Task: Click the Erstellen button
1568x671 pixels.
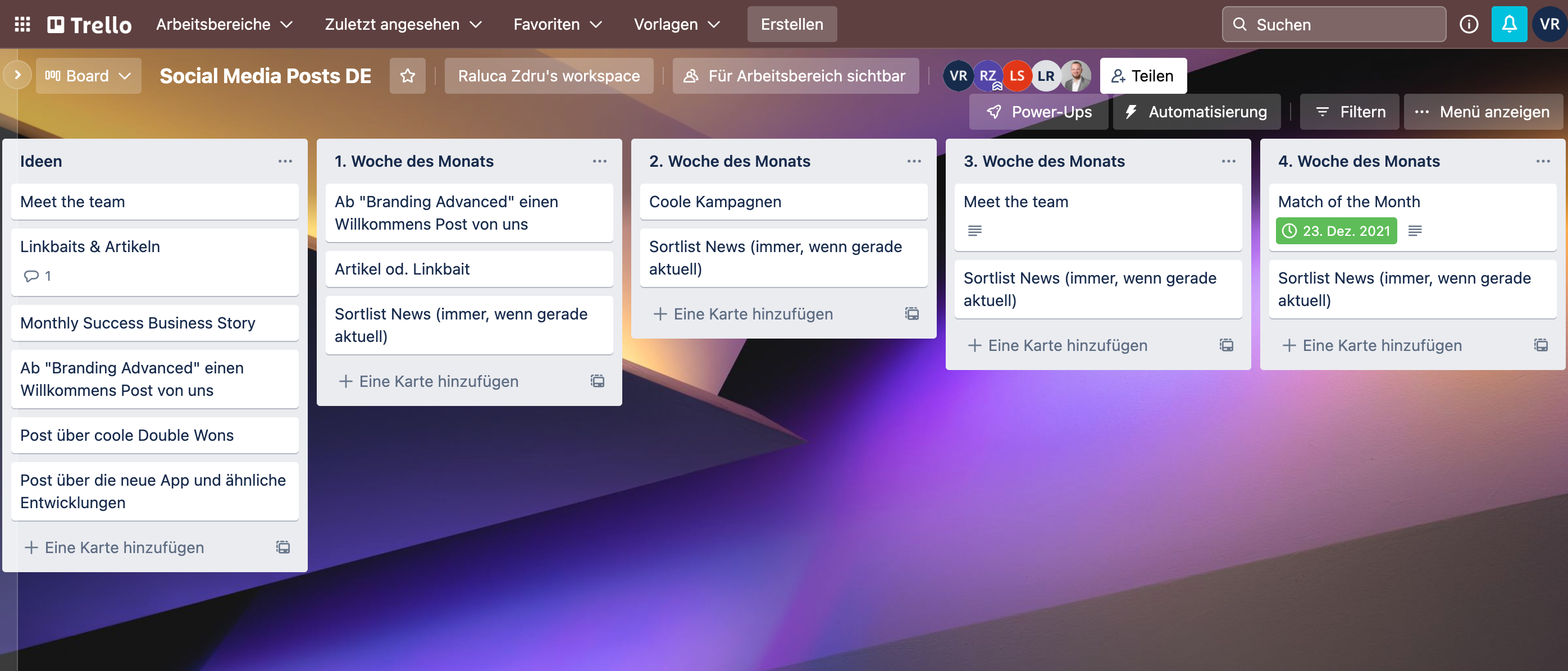Action: [x=792, y=24]
